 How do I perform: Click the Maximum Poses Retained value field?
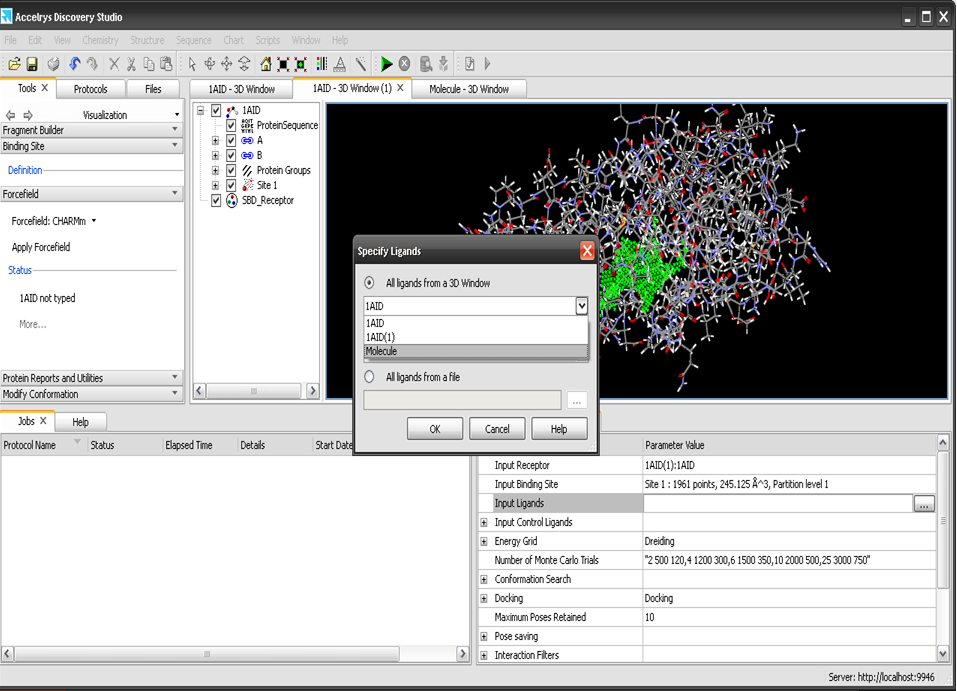point(789,617)
